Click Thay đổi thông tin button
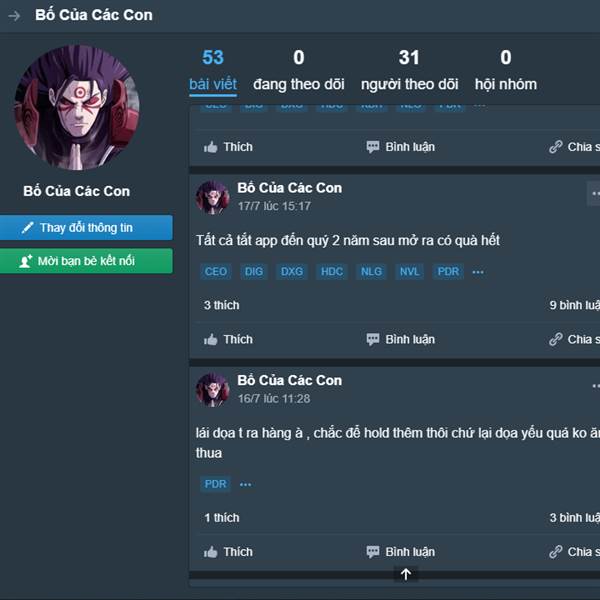This screenshot has width=600, height=600. tap(86, 228)
